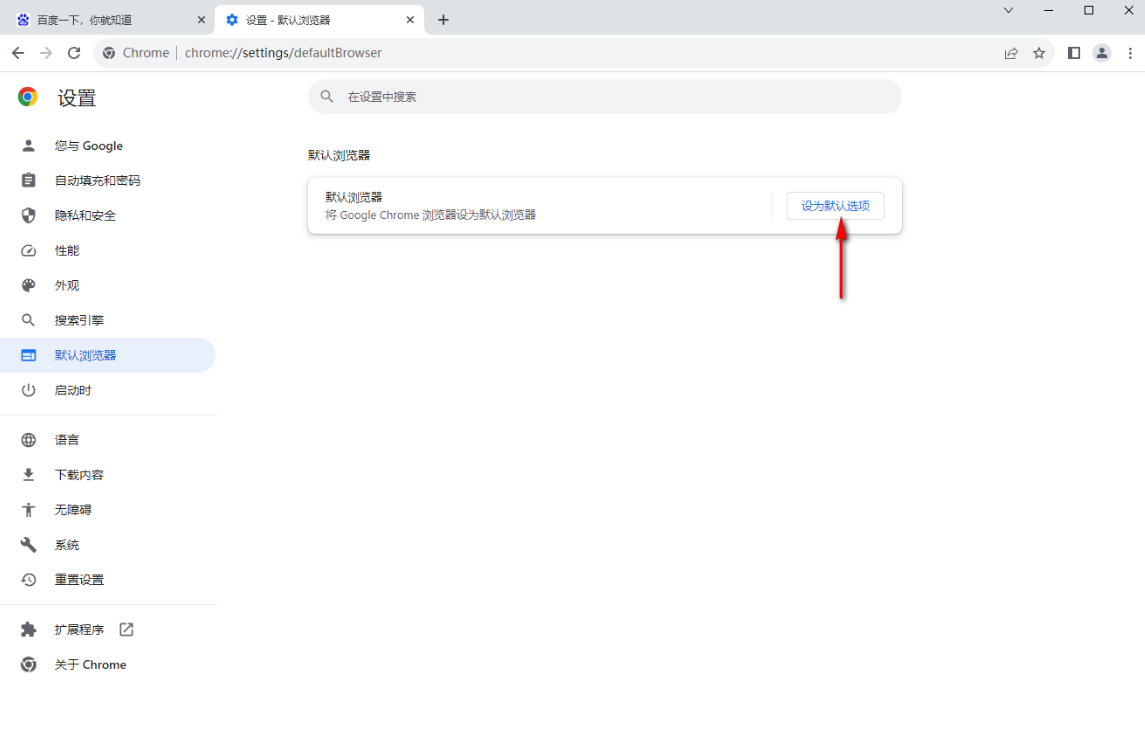Click the share page icon in address bar
The image size is (1145, 756).
(x=1011, y=53)
